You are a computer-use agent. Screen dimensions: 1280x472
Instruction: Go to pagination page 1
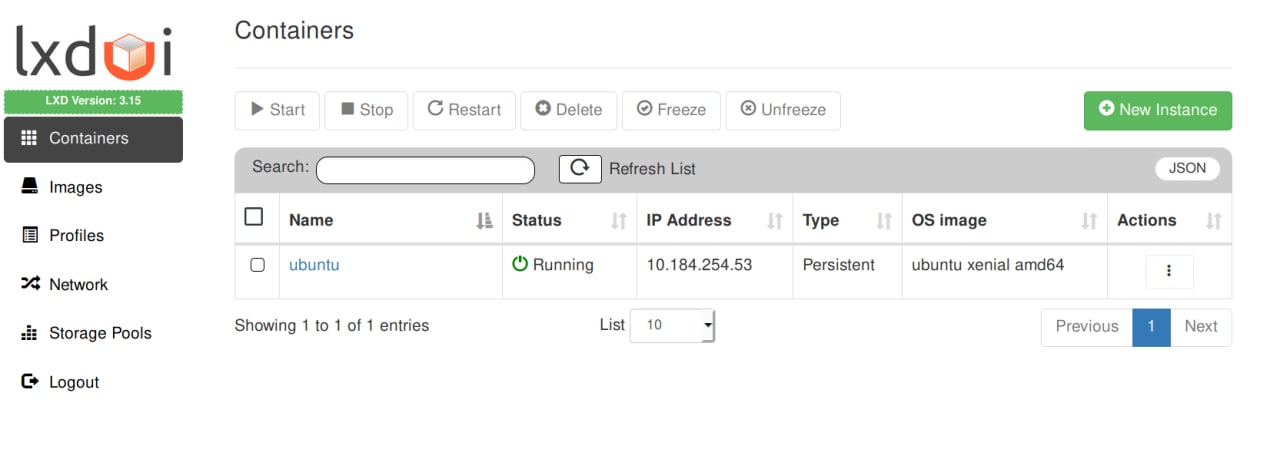tap(1151, 327)
